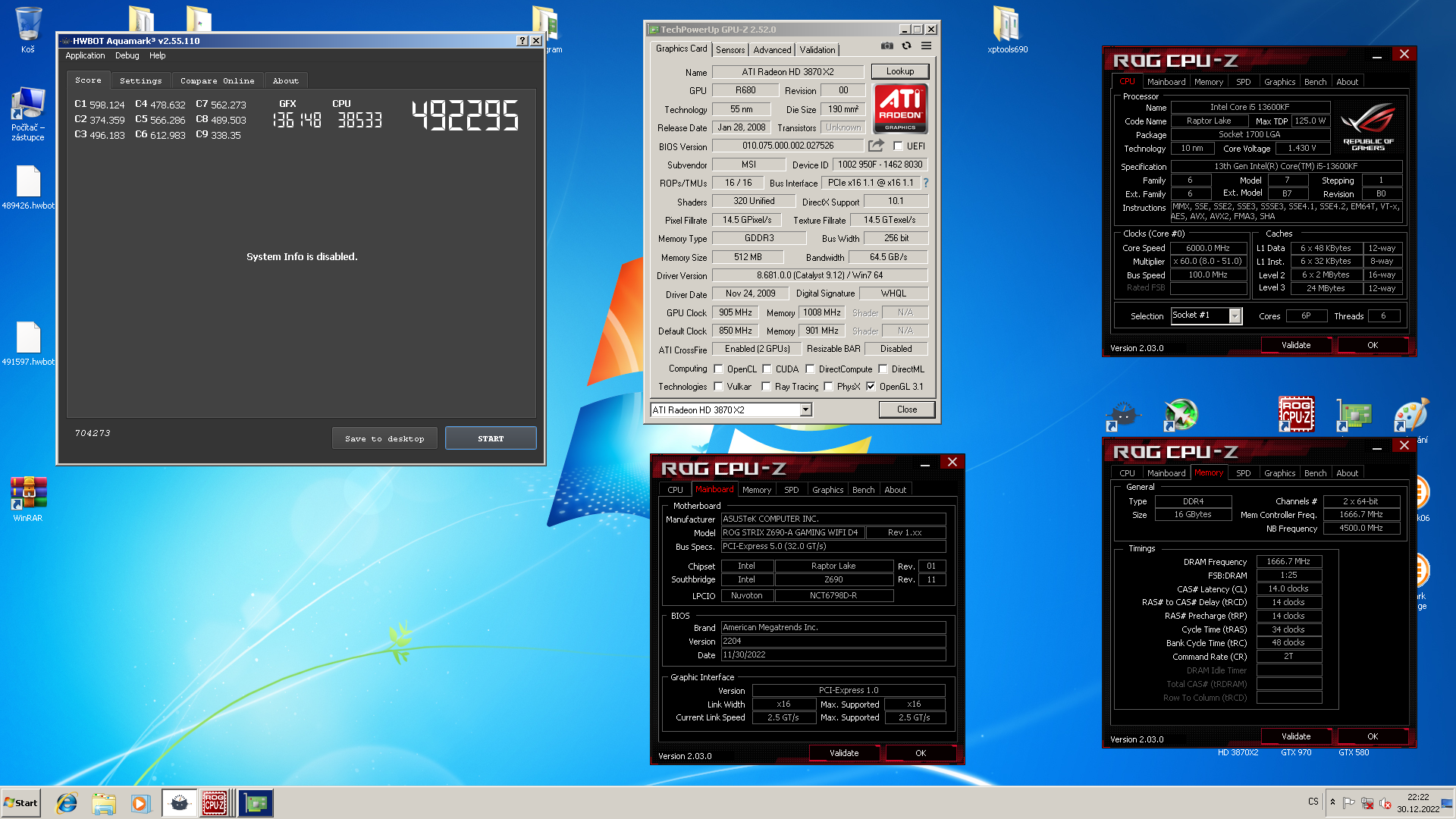Switch to the Advanced tab in GPU-Z

coord(772,50)
